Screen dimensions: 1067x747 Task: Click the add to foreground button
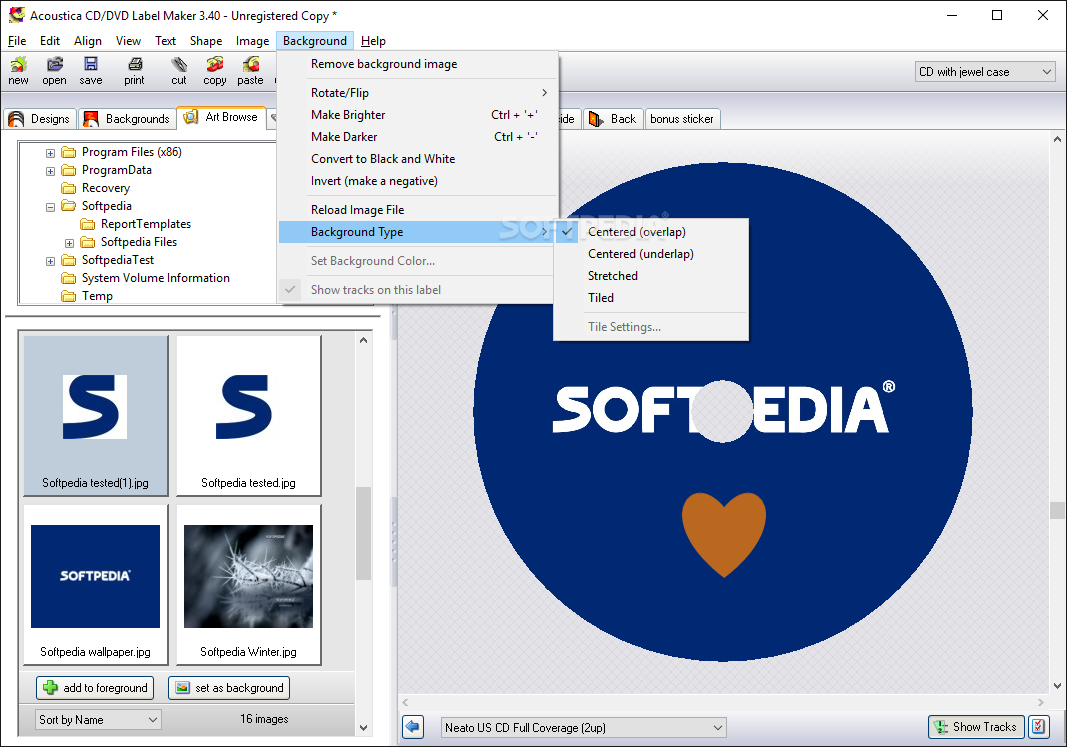95,688
